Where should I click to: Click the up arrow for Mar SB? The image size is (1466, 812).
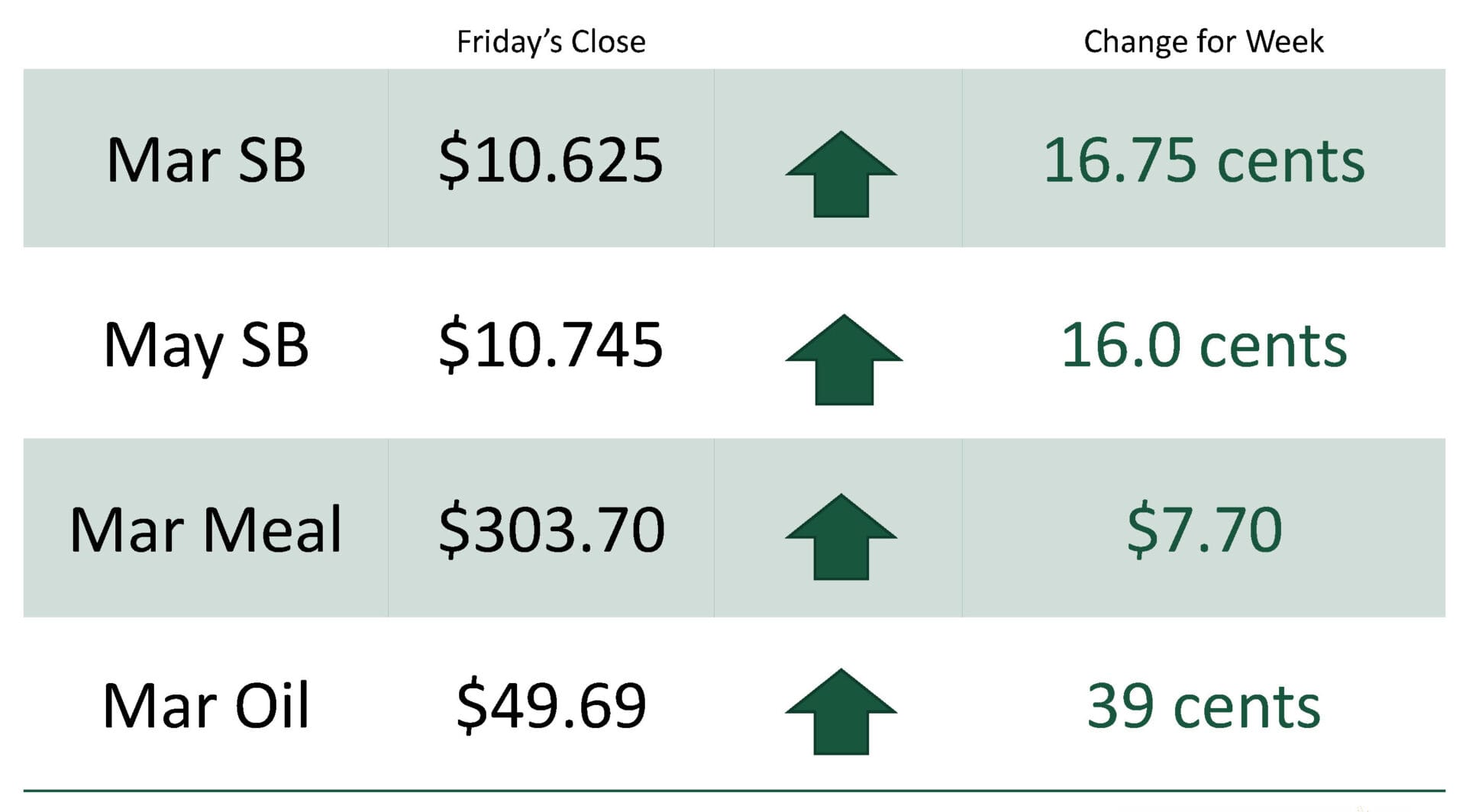841,175
